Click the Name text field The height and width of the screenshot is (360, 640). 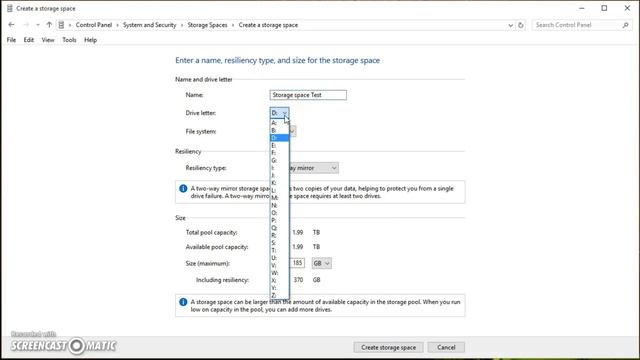point(308,95)
